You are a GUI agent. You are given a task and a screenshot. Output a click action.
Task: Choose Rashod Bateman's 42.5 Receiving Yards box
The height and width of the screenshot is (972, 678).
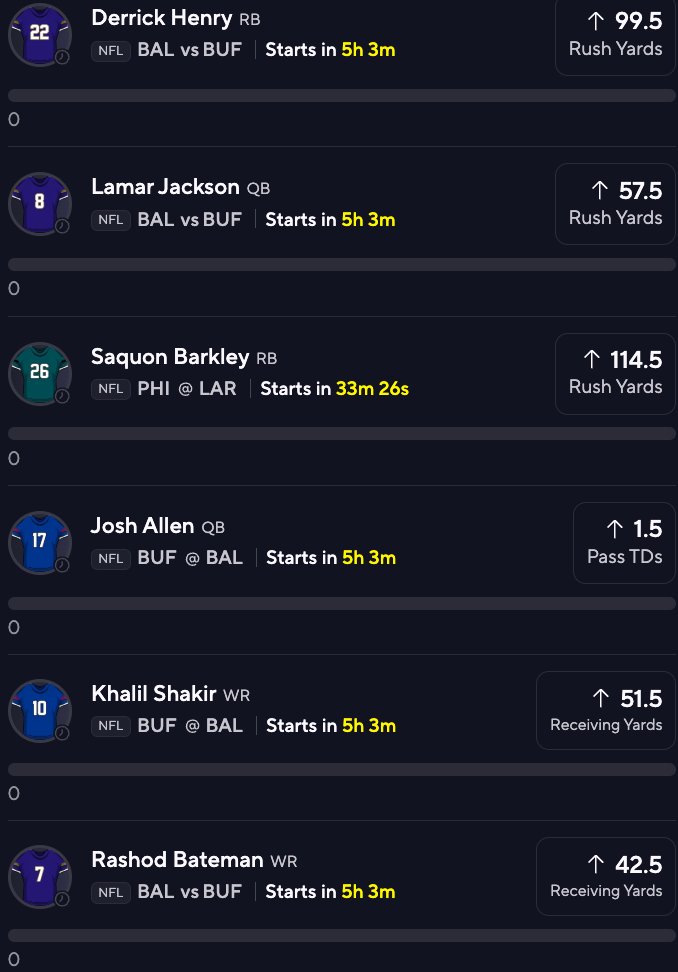click(606, 876)
